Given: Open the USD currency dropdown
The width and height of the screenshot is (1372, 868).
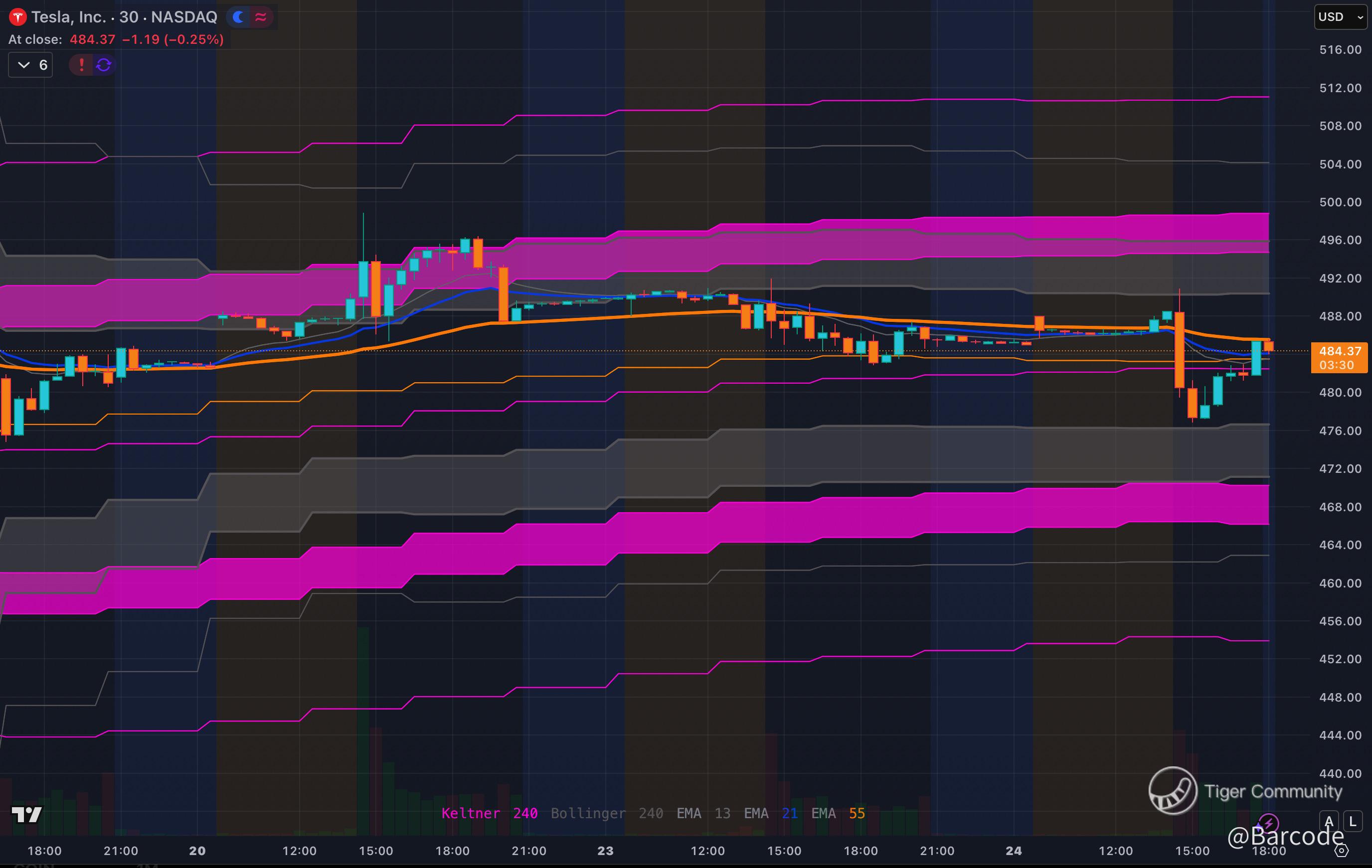Looking at the screenshot, I should [x=1340, y=17].
